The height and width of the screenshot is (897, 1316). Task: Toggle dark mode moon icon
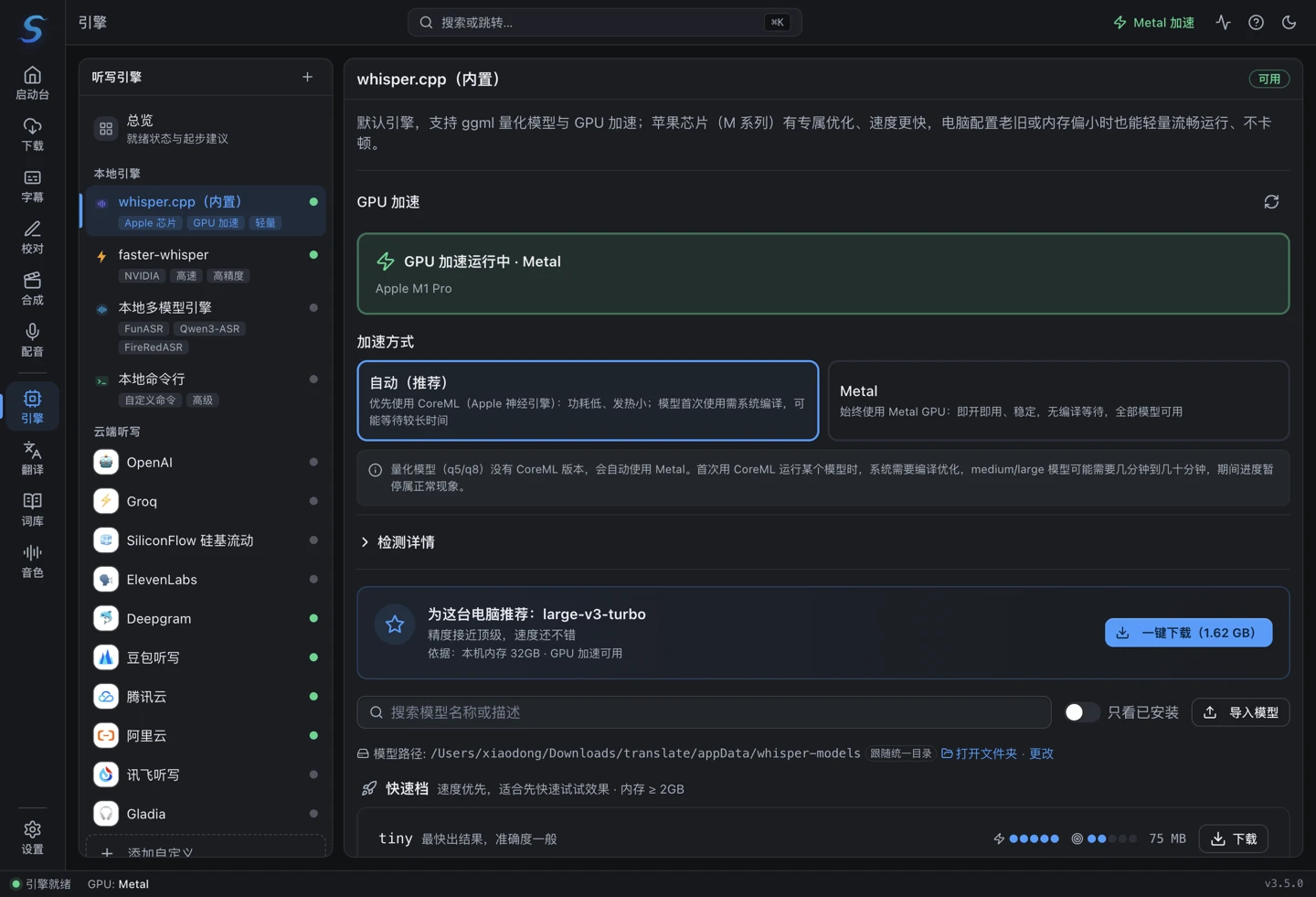[1289, 22]
